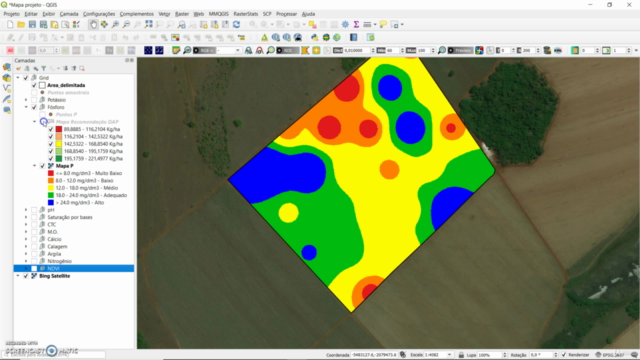Create a new project with blank page icon
The width and height of the screenshot is (640, 360).
tap(10, 25)
